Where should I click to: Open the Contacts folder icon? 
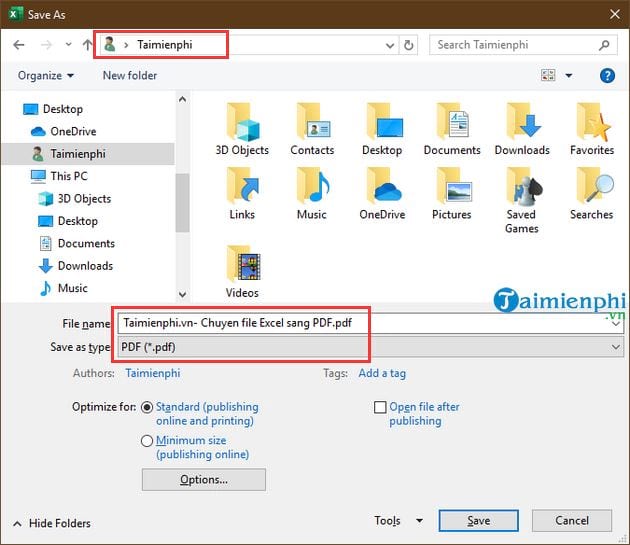312,129
